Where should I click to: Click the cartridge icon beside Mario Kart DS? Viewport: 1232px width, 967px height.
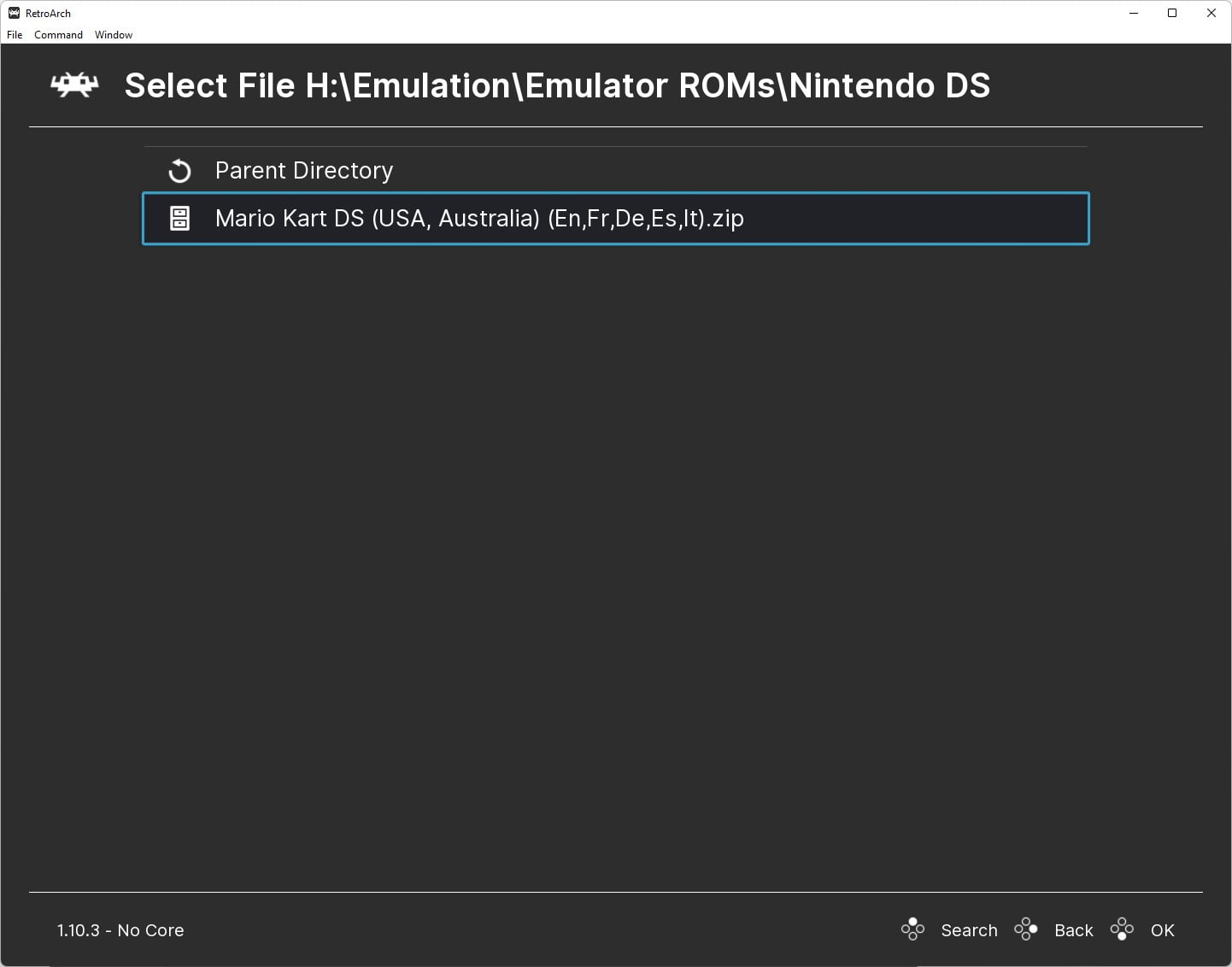coord(179,219)
